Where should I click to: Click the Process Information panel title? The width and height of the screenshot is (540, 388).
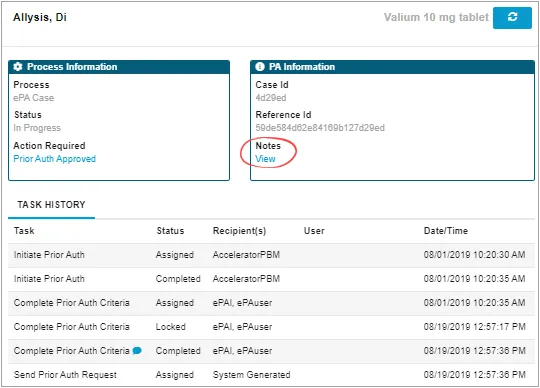point(72,67)
